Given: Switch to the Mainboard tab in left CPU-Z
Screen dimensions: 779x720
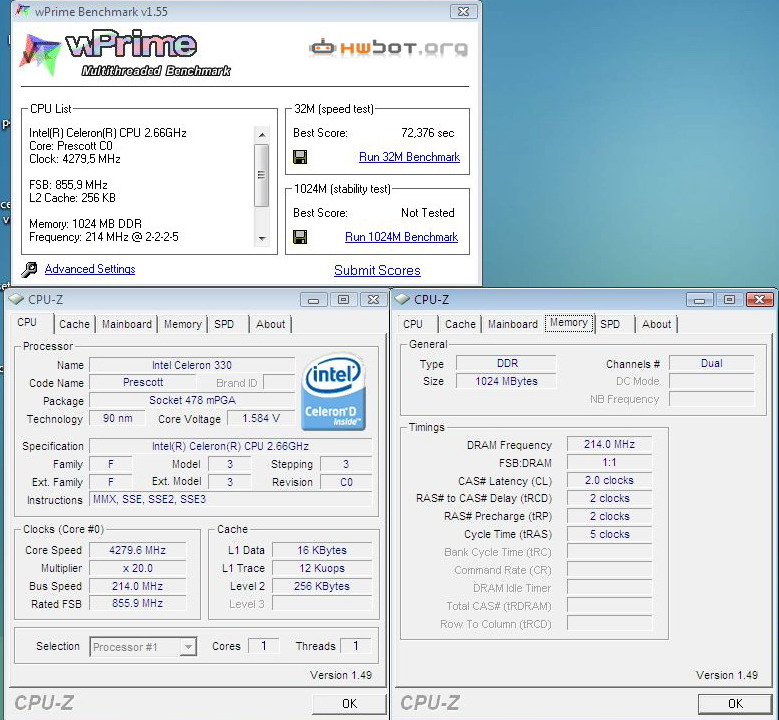Looking at the screenshot, I should 127,324.
